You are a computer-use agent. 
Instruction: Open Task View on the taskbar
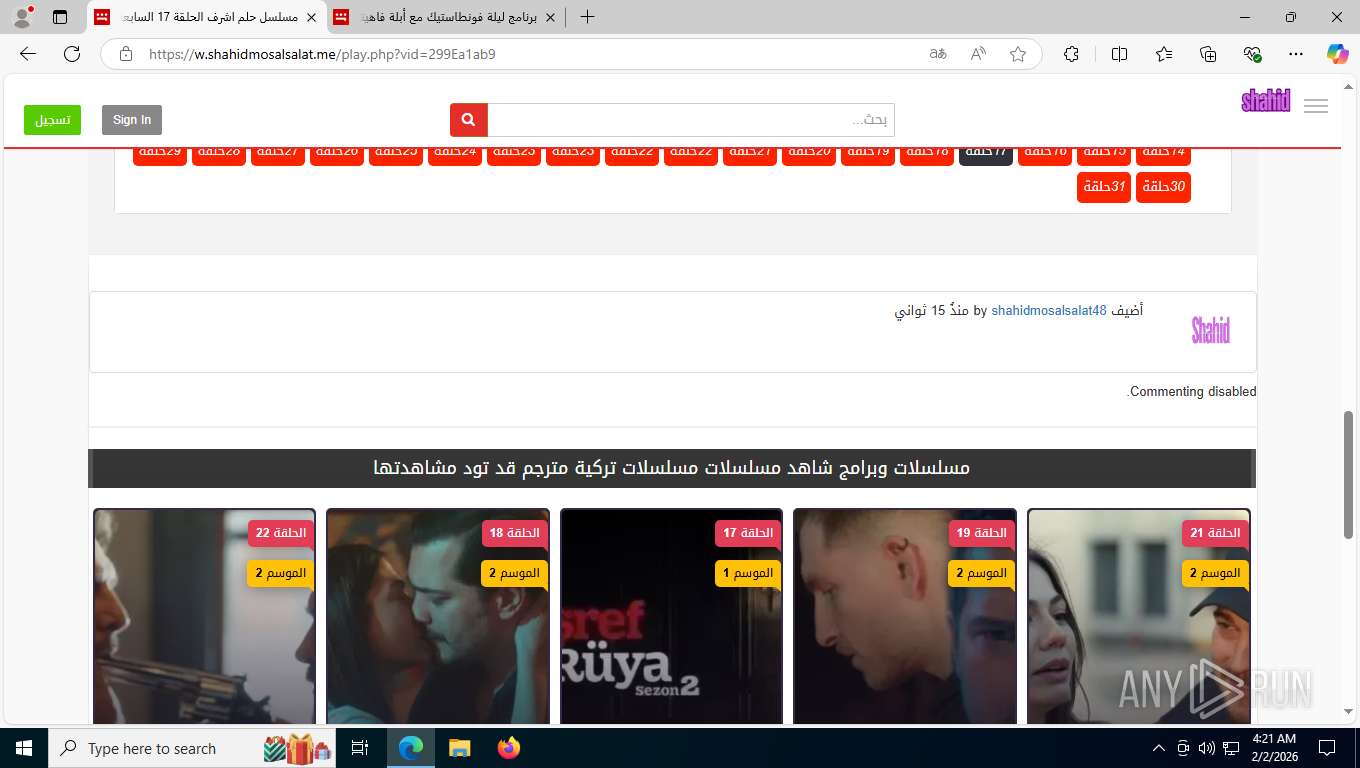[x=360, y=748]
